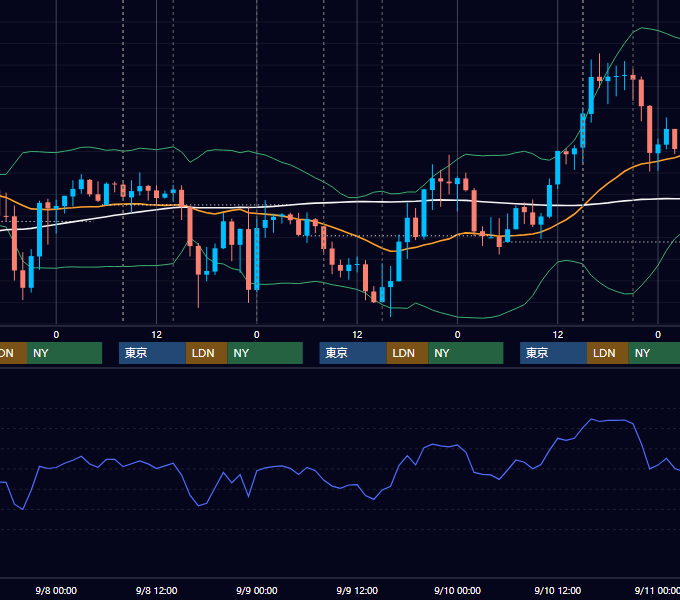Click the 9/10 00:00 date label
Screen dimensions: 680x600
coord(458,590)
